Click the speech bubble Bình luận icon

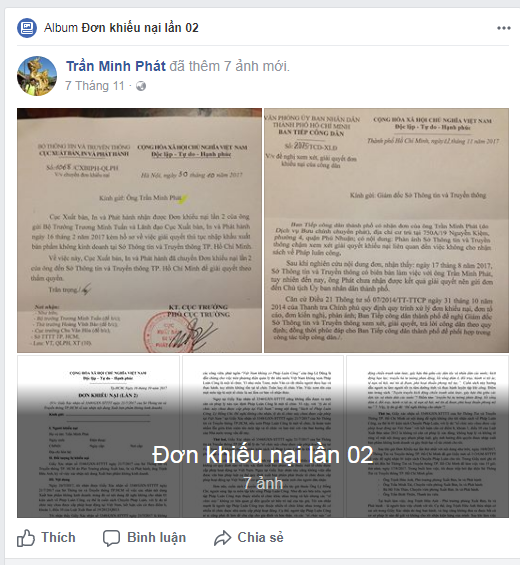point(111,538)
